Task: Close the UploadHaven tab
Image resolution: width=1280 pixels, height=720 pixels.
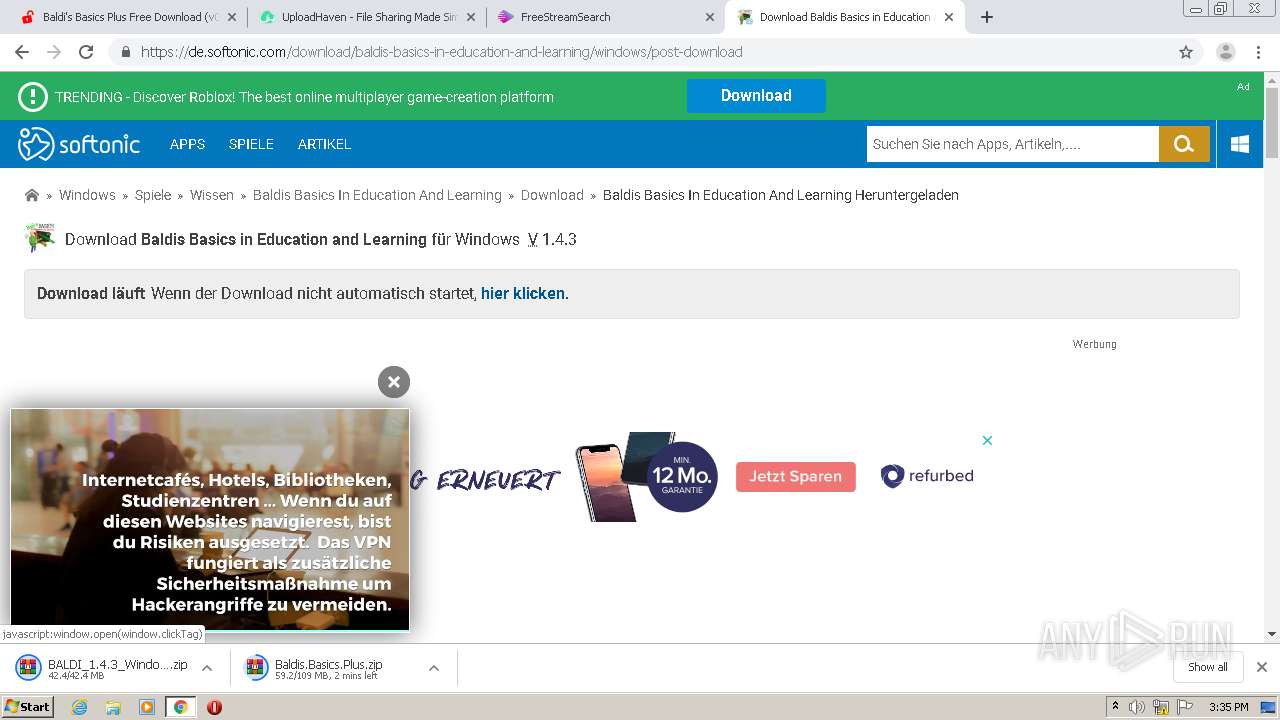Action: pyautogui.click(x=471, y=17)
